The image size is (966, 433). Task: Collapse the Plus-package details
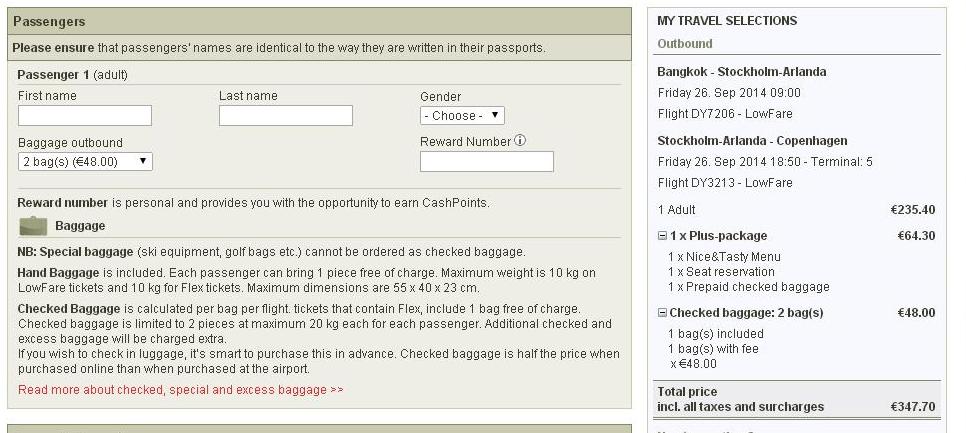click(x=662, y=236)
